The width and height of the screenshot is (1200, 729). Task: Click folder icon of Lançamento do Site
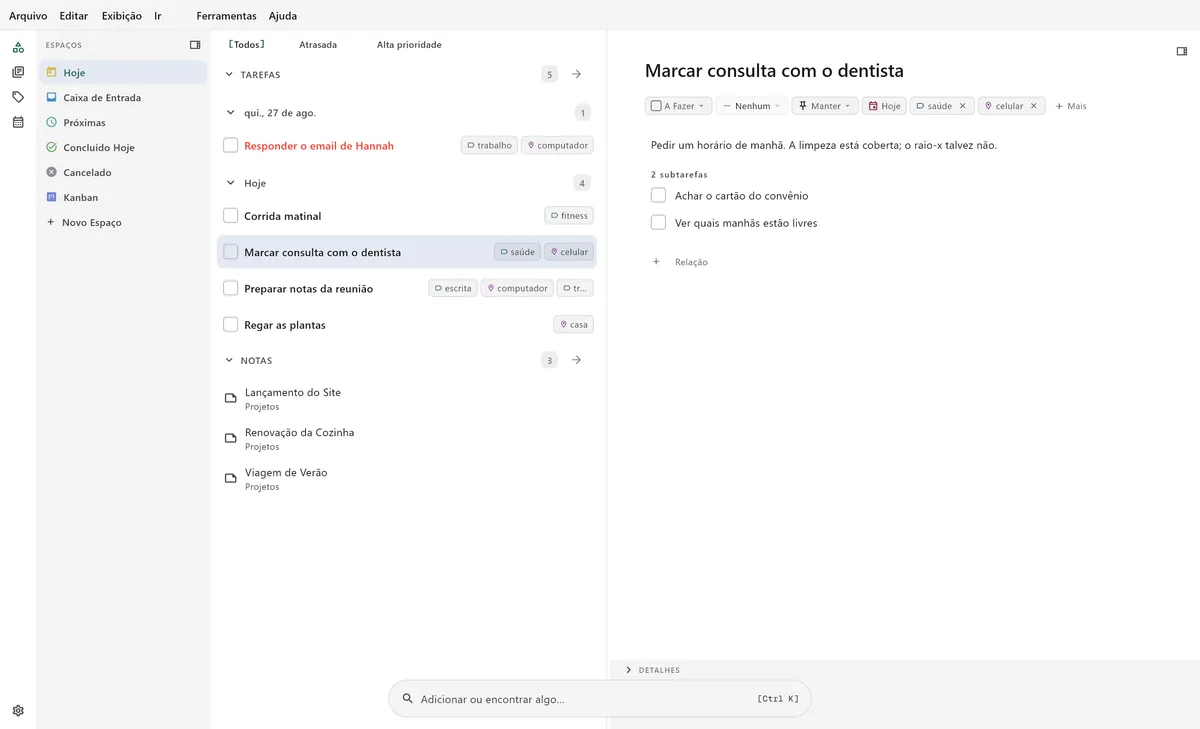(x=231, y=399)
